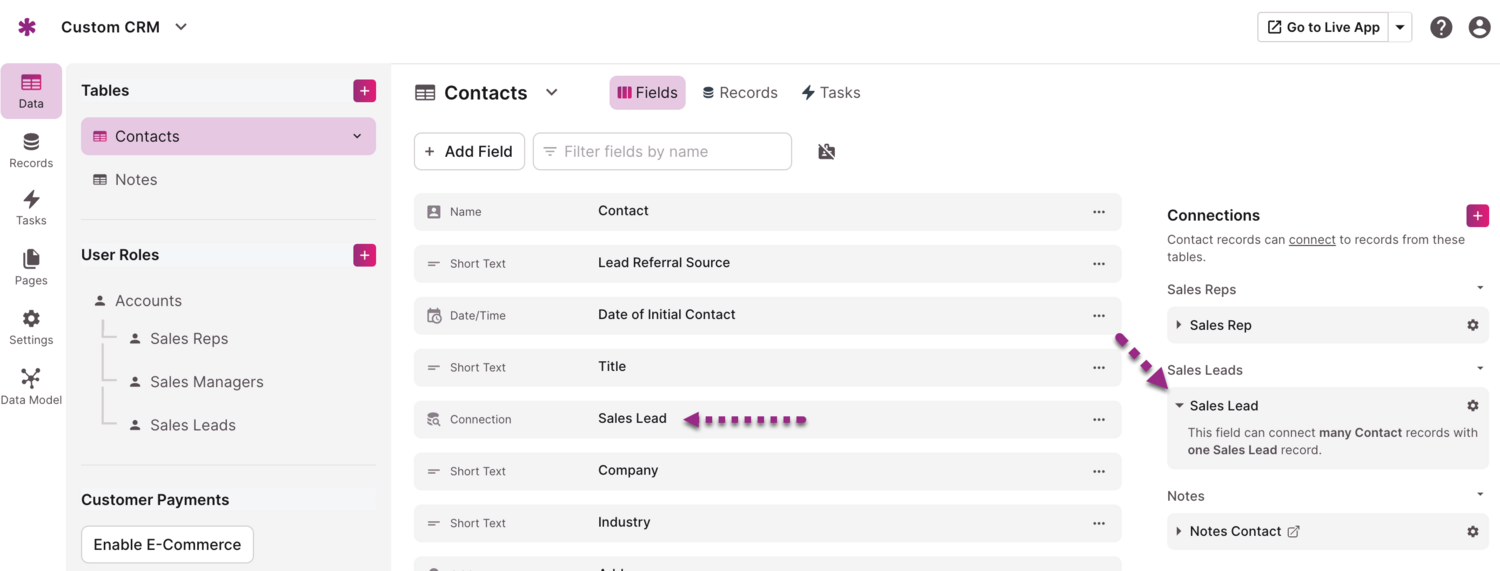Open the Pages sidebar icon
This screenshot has width=1500, height=571.
pos(31,267)
